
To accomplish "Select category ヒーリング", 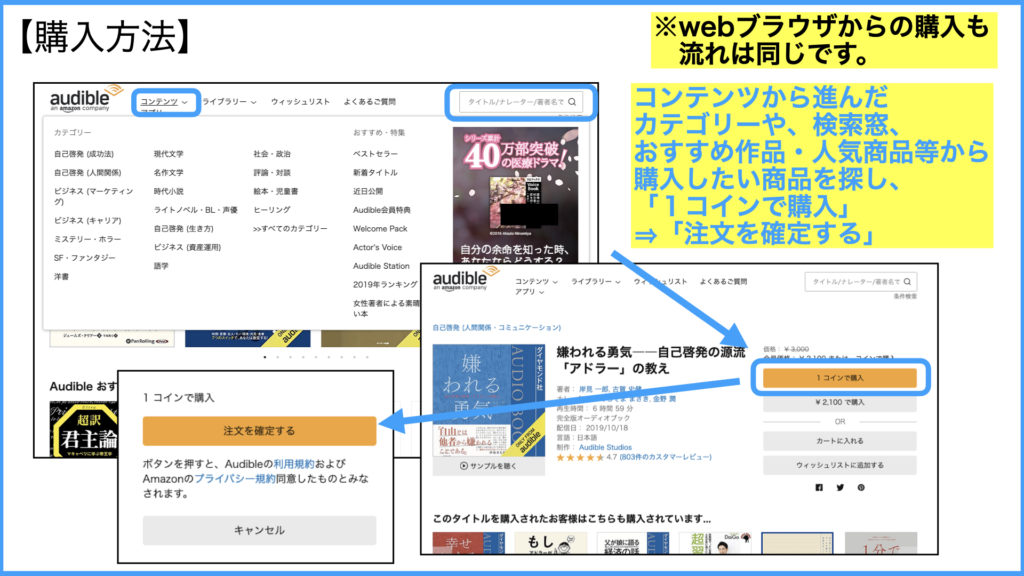I will 272,210.
